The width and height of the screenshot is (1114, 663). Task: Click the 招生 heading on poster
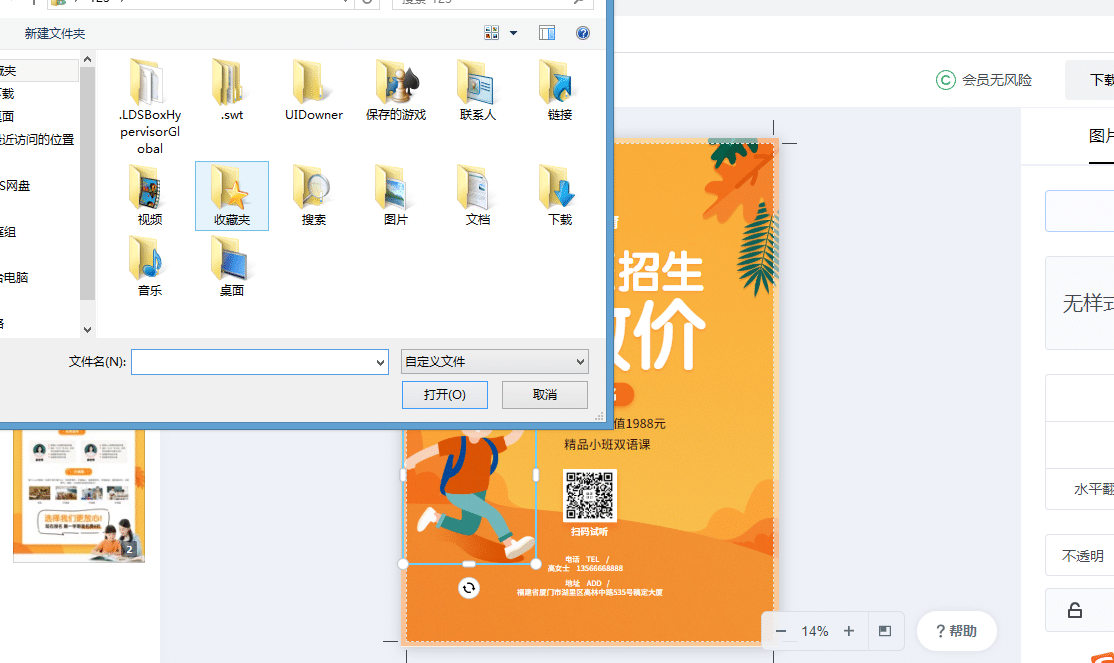point(660,271)
